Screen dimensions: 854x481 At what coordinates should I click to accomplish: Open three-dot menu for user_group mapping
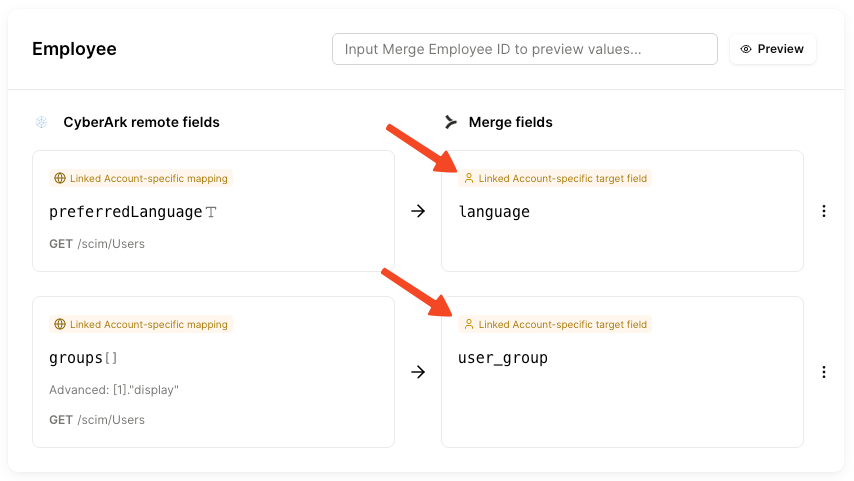pyautogui.click(x=824, y=372)
